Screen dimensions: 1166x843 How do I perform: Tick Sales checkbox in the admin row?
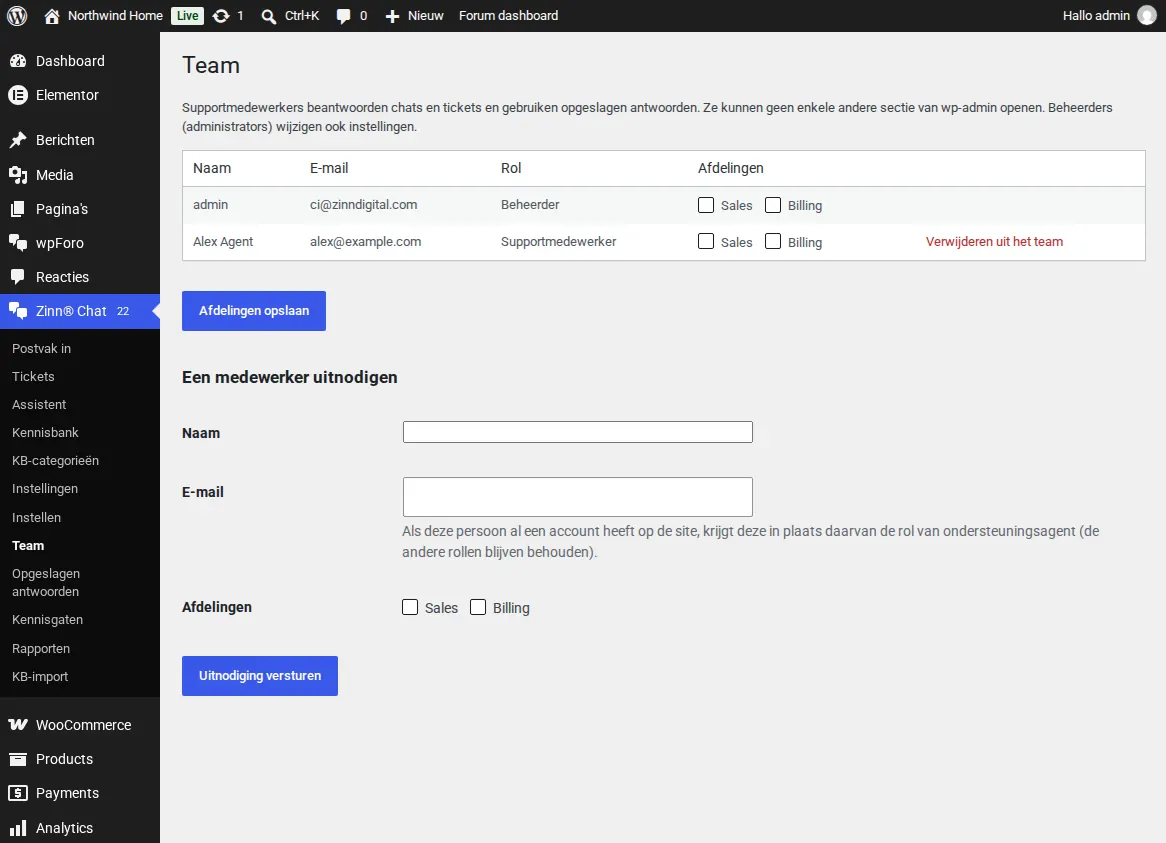[706, 205]
